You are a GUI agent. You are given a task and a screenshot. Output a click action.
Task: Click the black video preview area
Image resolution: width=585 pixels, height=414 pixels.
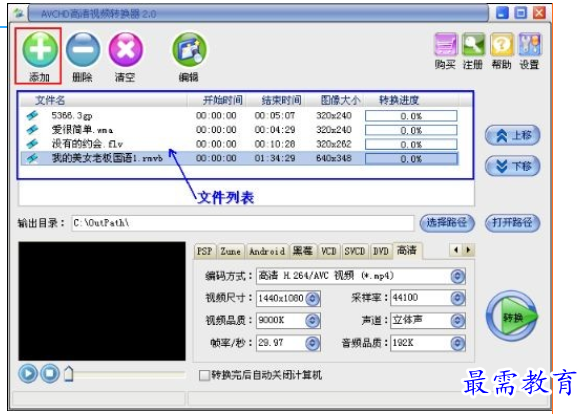(x=102, y=301)
